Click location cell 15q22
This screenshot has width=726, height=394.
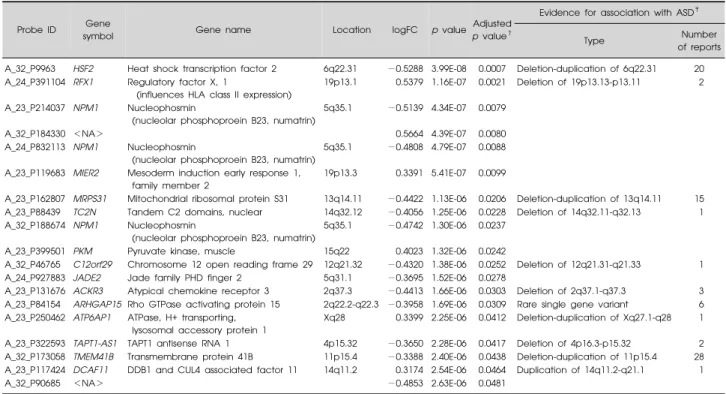point(336,251)
